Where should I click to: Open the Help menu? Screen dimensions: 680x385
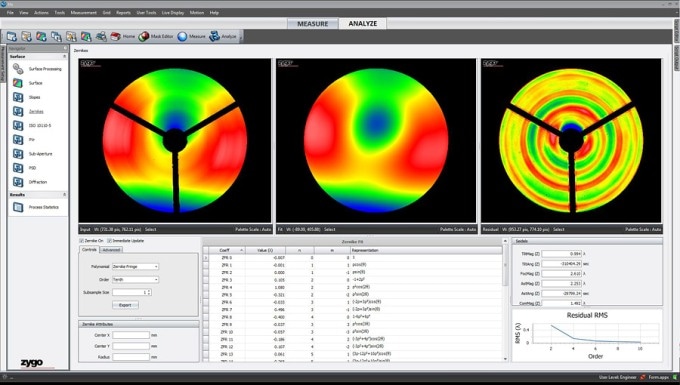[x=214, y=13]
